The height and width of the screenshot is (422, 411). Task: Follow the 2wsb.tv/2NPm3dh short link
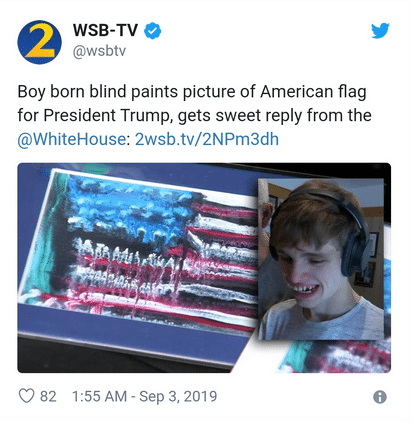click(x=207, y=139)
